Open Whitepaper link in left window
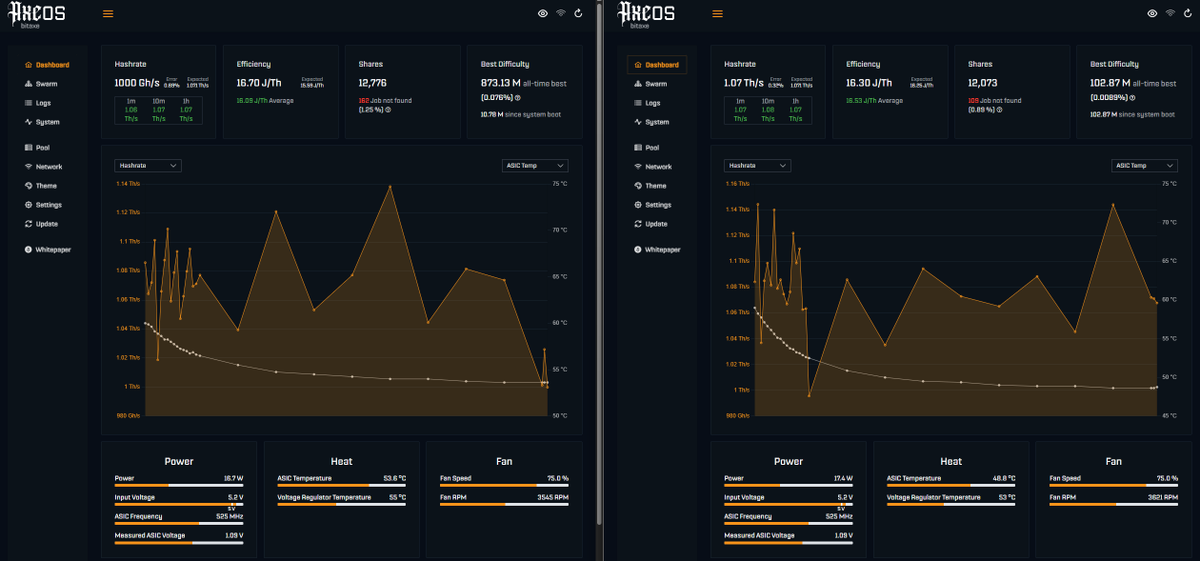The width and height of the screenshot is (1200, 561). (47, 250)
